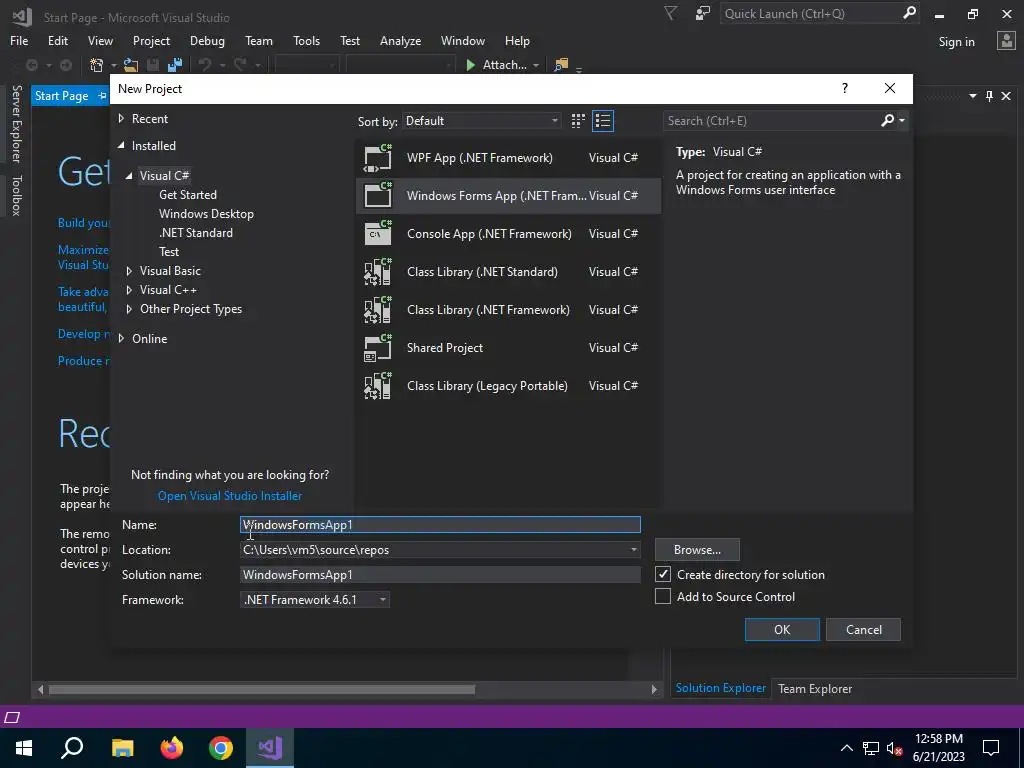Uncheck Create directory for solution
The image size is (1024, 768).
pyautogui.click(x=663, y=574)
